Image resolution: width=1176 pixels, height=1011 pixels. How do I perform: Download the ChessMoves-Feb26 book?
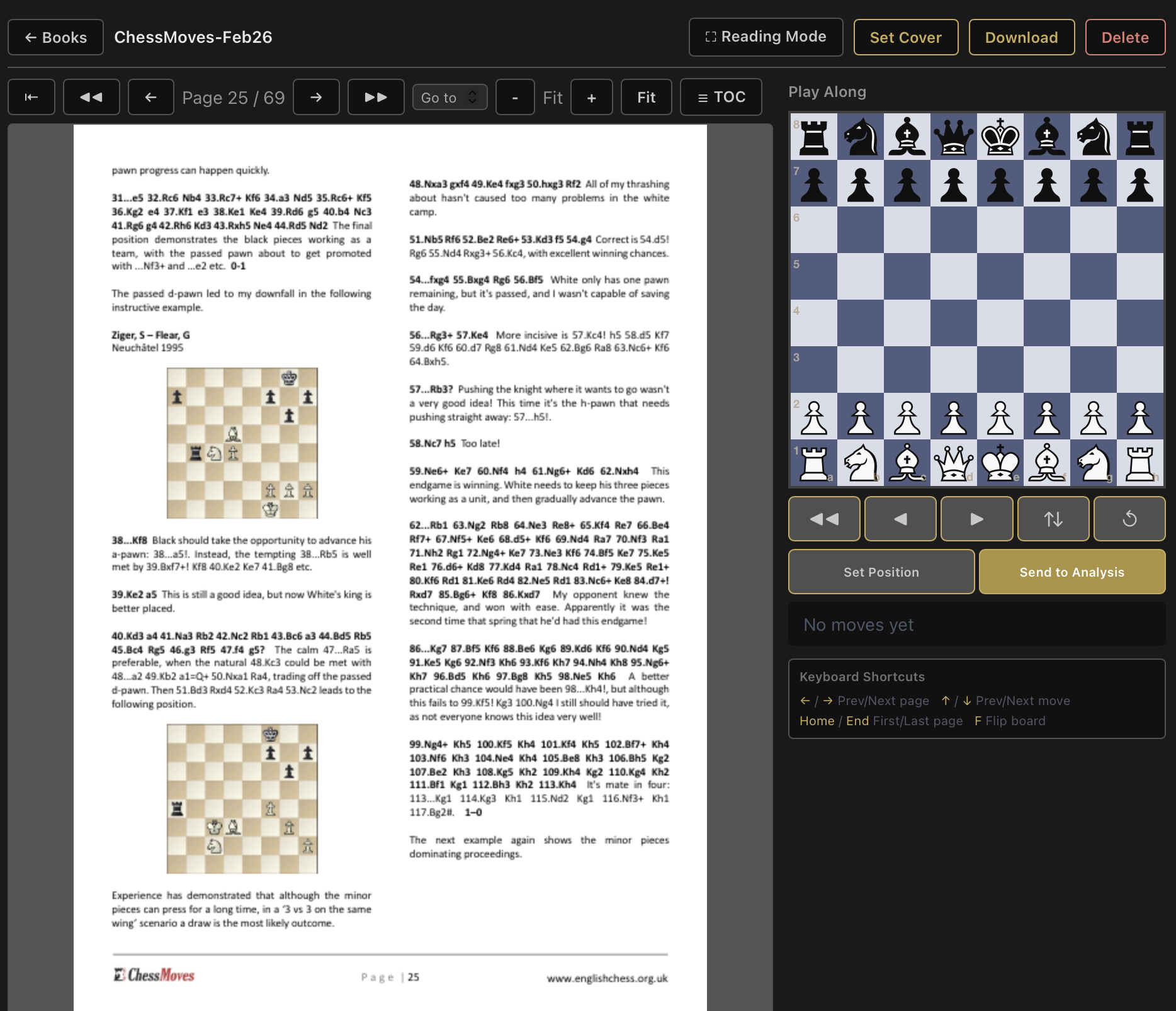coord(1021,37)
